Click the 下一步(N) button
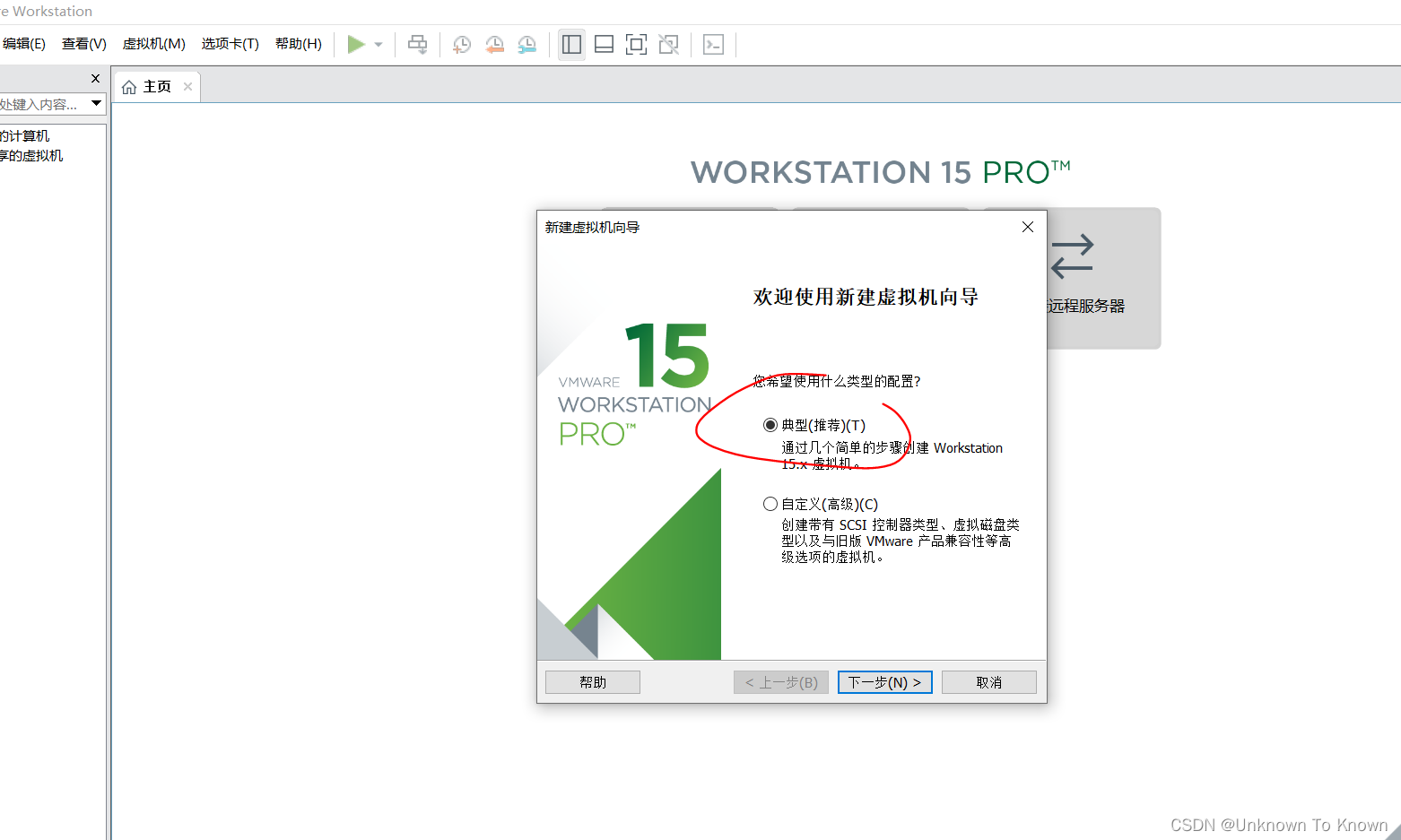 point(885,682)
